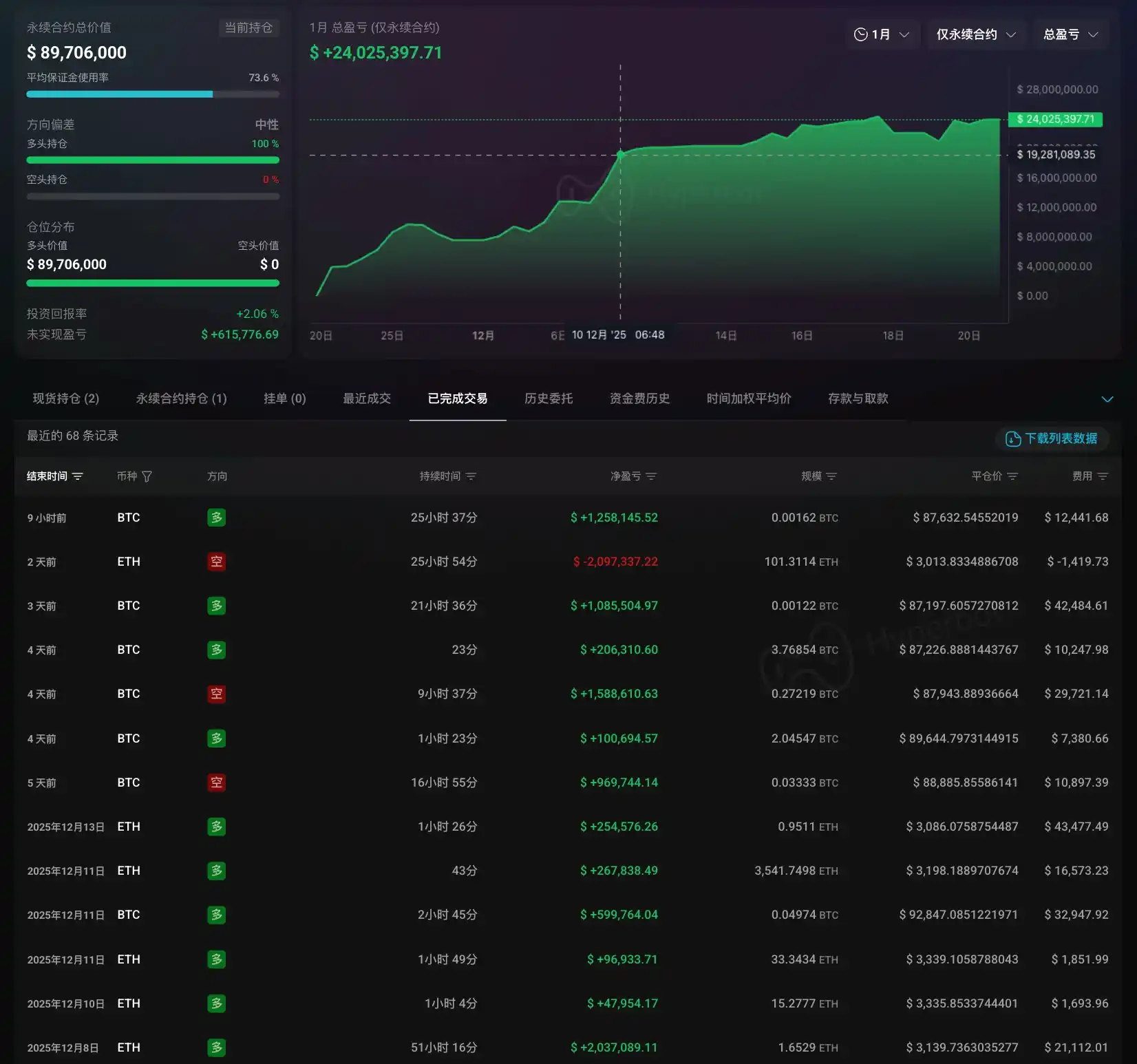
Task: Toggle the 当前持仓 label switch
Action: 249,28
